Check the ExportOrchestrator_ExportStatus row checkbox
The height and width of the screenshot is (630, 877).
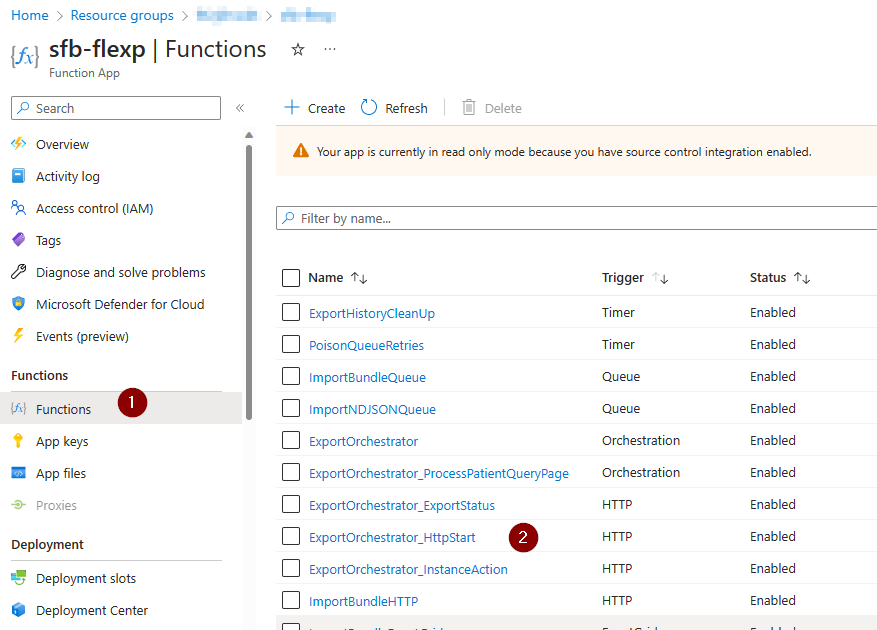click(291, 504)
